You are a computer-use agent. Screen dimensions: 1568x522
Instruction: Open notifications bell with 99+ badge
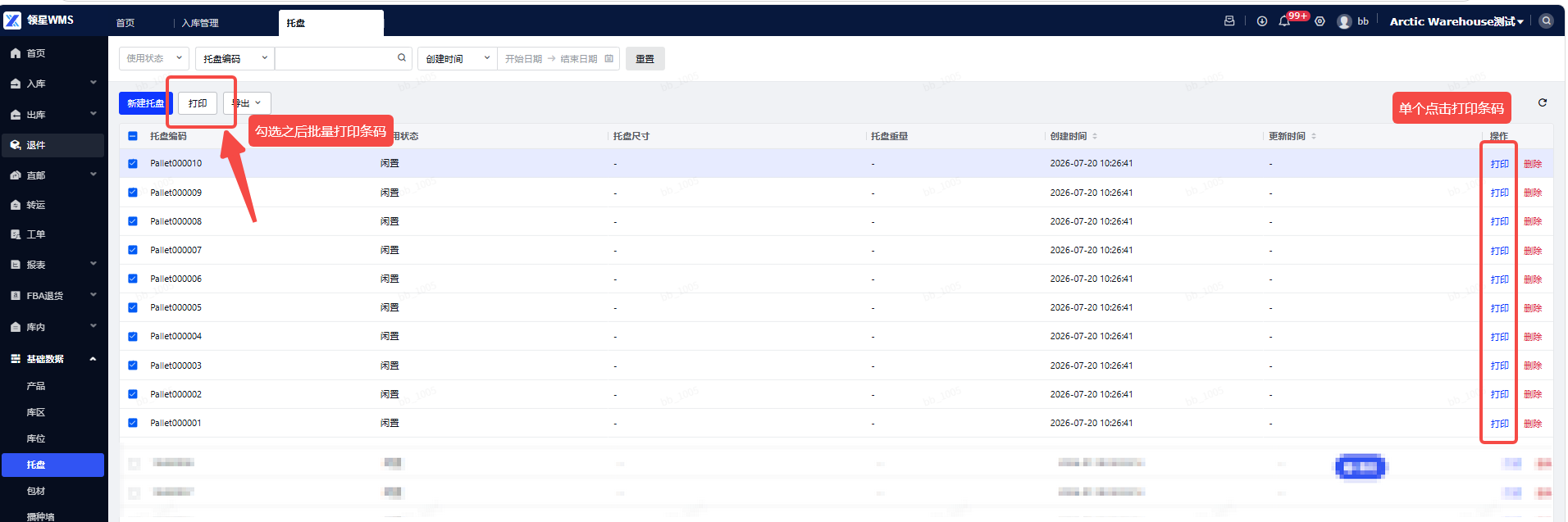coord(1284,21)
